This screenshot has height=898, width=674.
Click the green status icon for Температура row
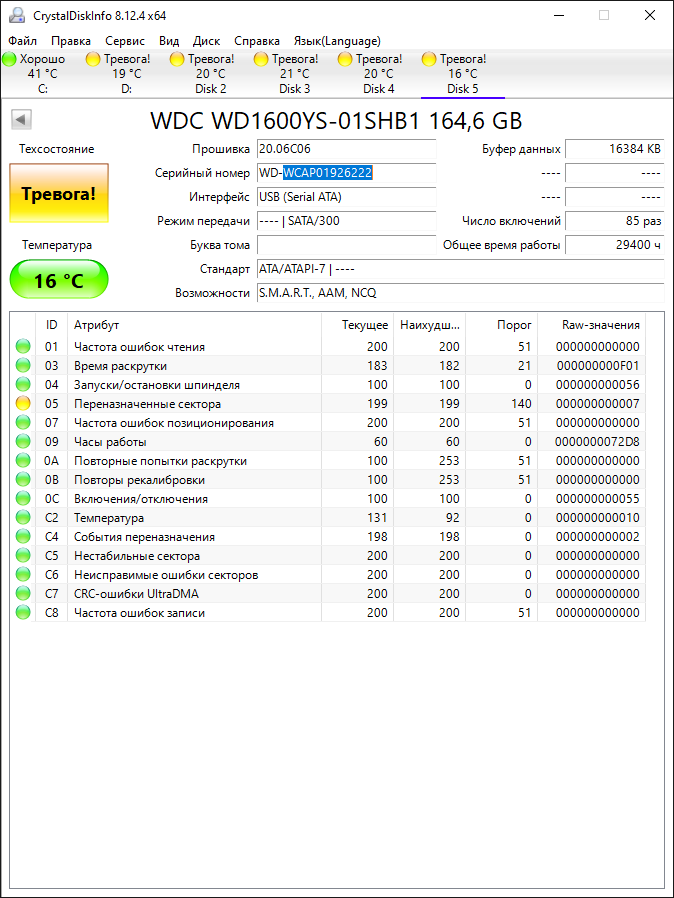point(23,517)
